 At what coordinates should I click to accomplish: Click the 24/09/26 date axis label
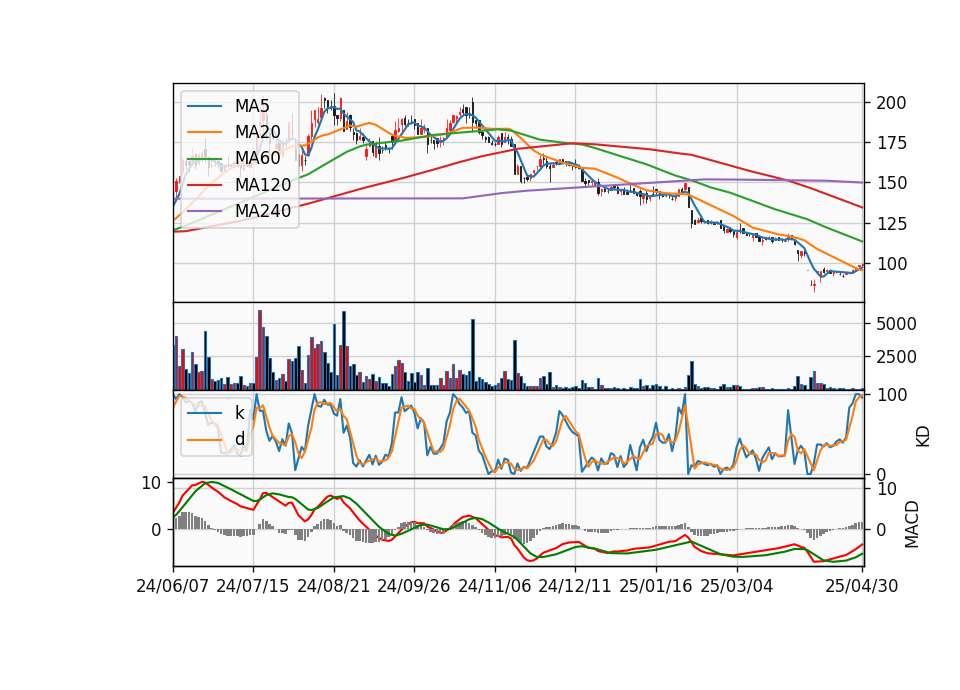[413, 586]
